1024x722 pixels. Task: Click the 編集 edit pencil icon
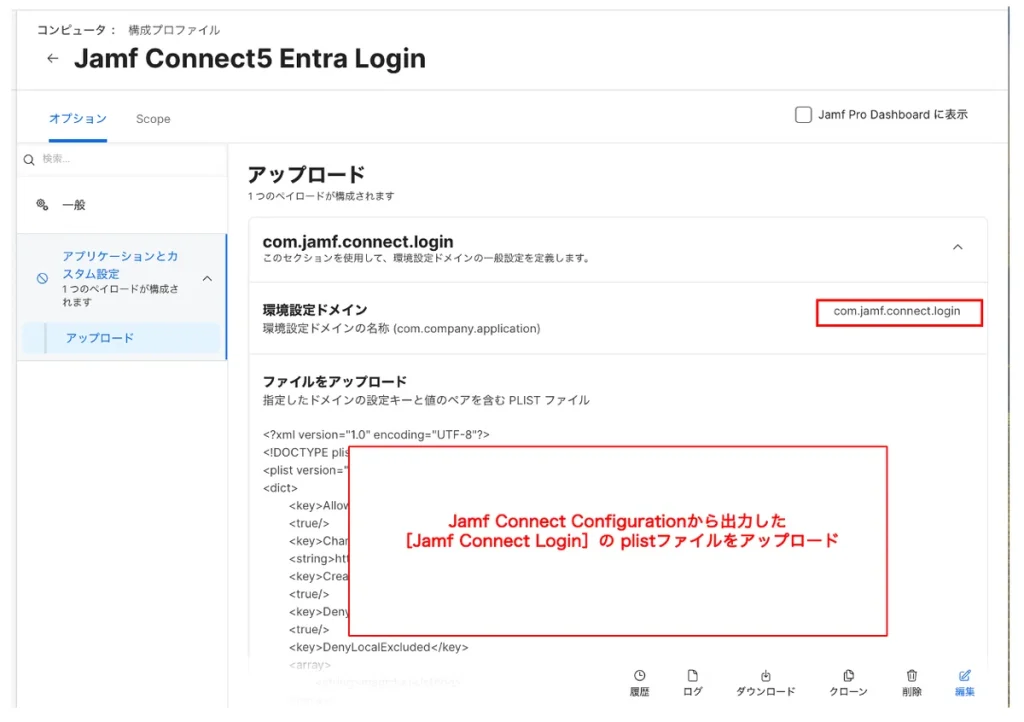point(965,676)
